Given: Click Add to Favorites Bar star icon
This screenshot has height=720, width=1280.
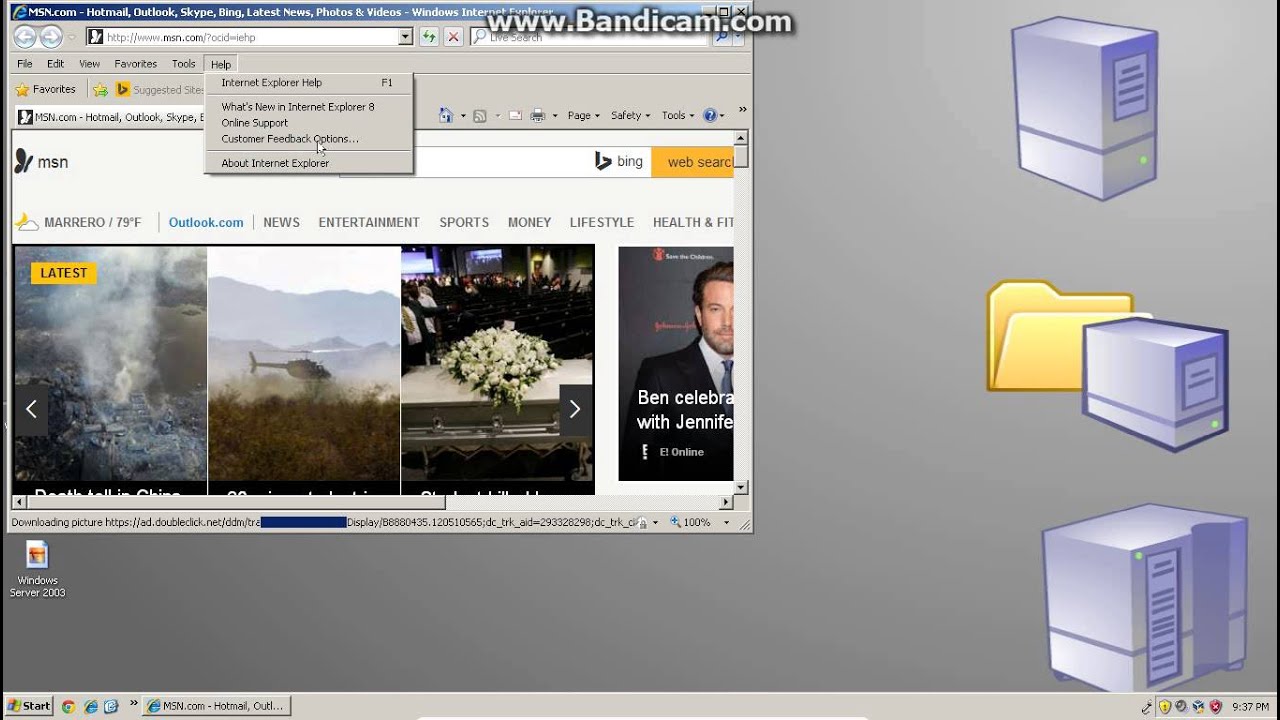Looking at the screenshot, I should (100, 90).
